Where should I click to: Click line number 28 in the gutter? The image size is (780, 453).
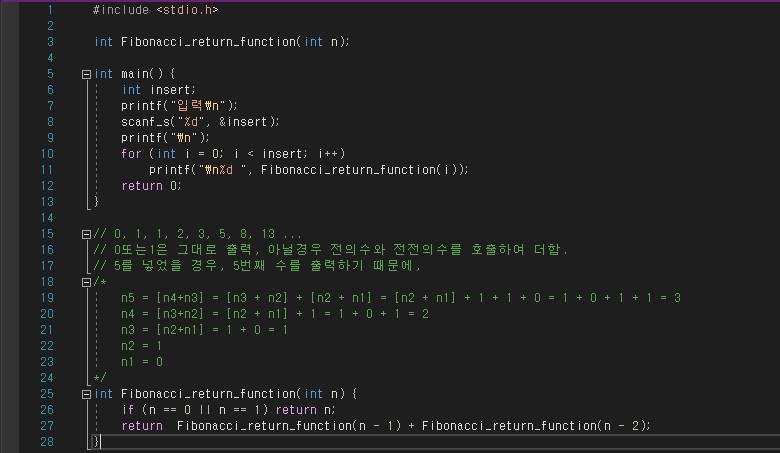point(47,442)
